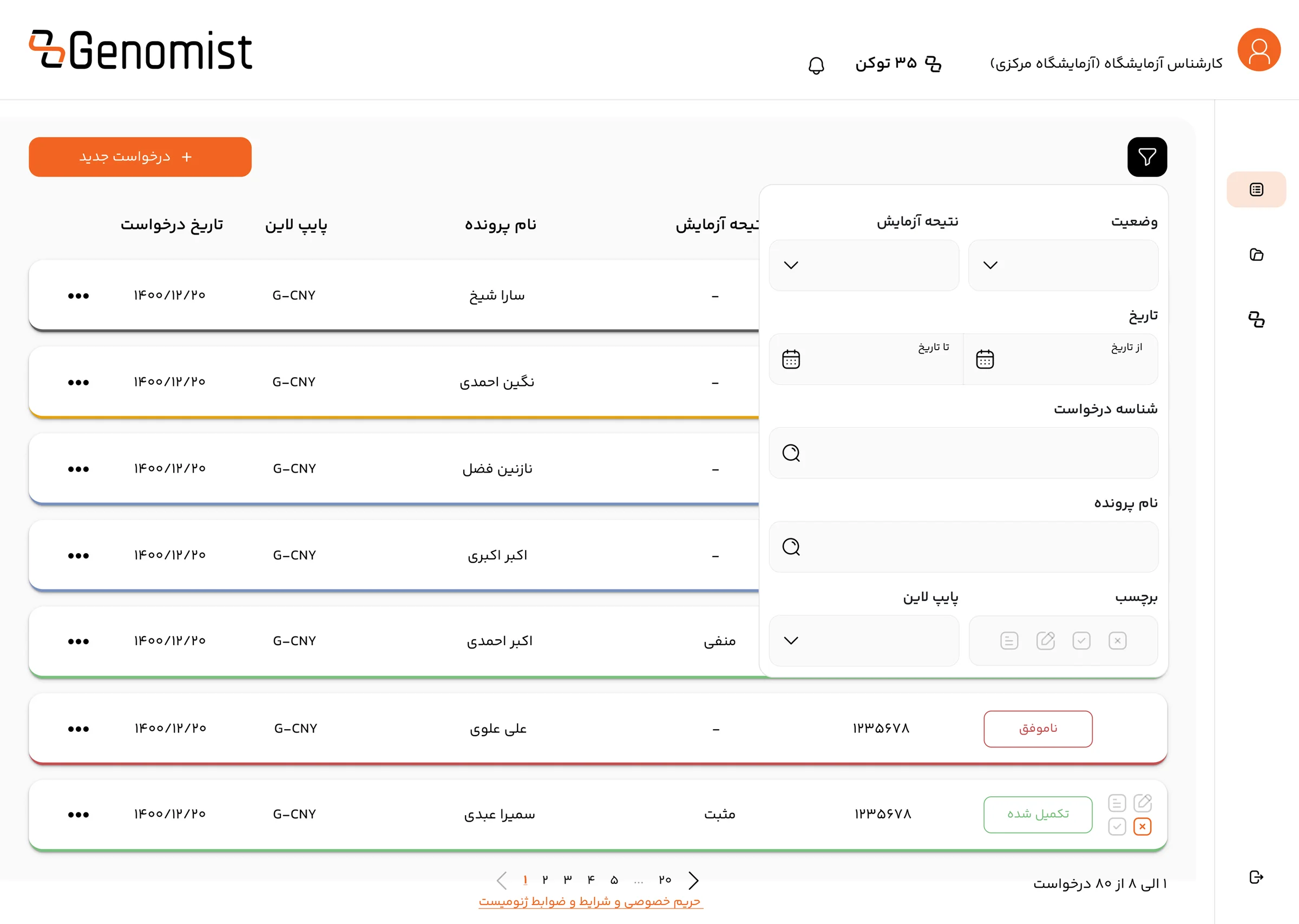
Task: Toggle the note tag filter under برچسب
Action: (1009, 641)
